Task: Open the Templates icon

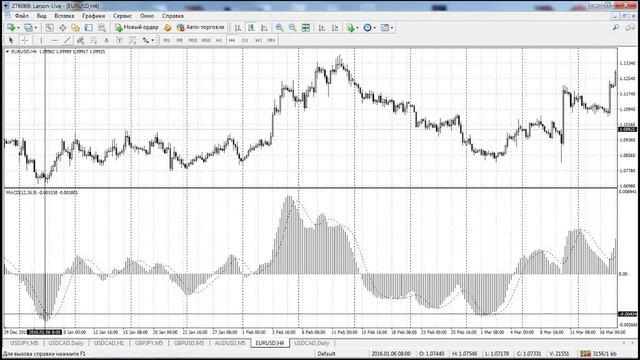Action: (x=384, y=28)
